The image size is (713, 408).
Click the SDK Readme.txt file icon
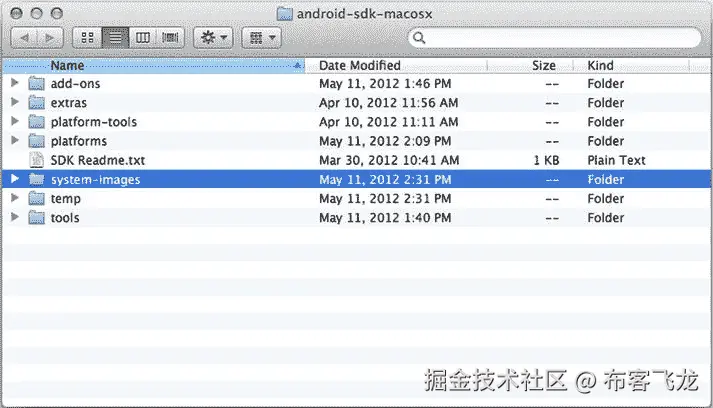coord(36,160)
